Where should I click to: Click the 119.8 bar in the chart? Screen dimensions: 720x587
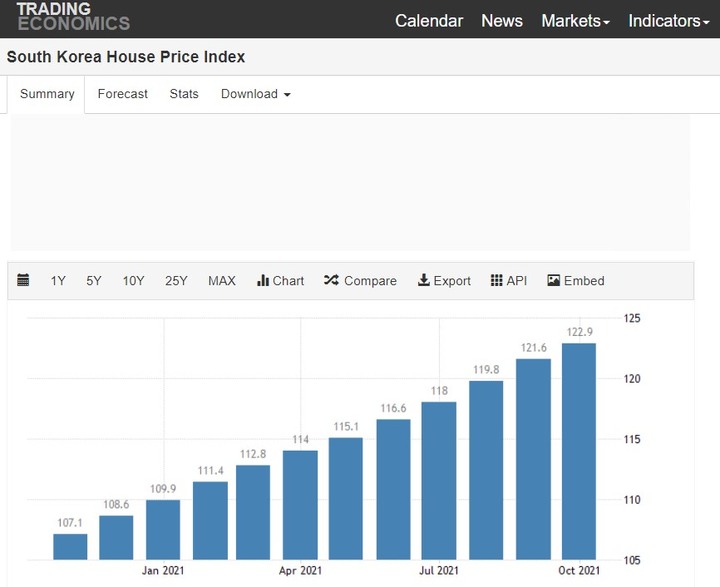tap(486, 470)
